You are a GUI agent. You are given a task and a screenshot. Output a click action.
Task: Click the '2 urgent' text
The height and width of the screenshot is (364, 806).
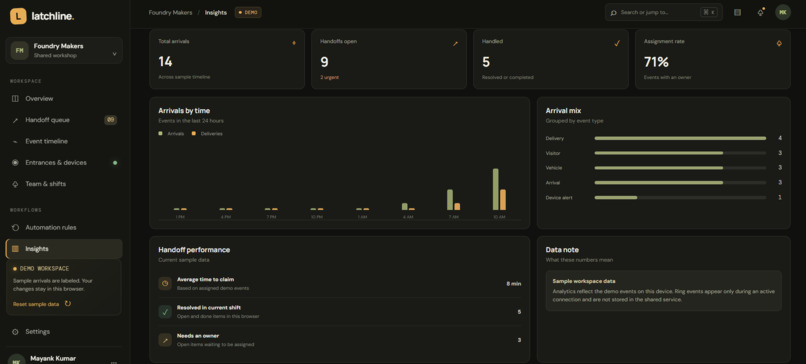click(329, 78)
